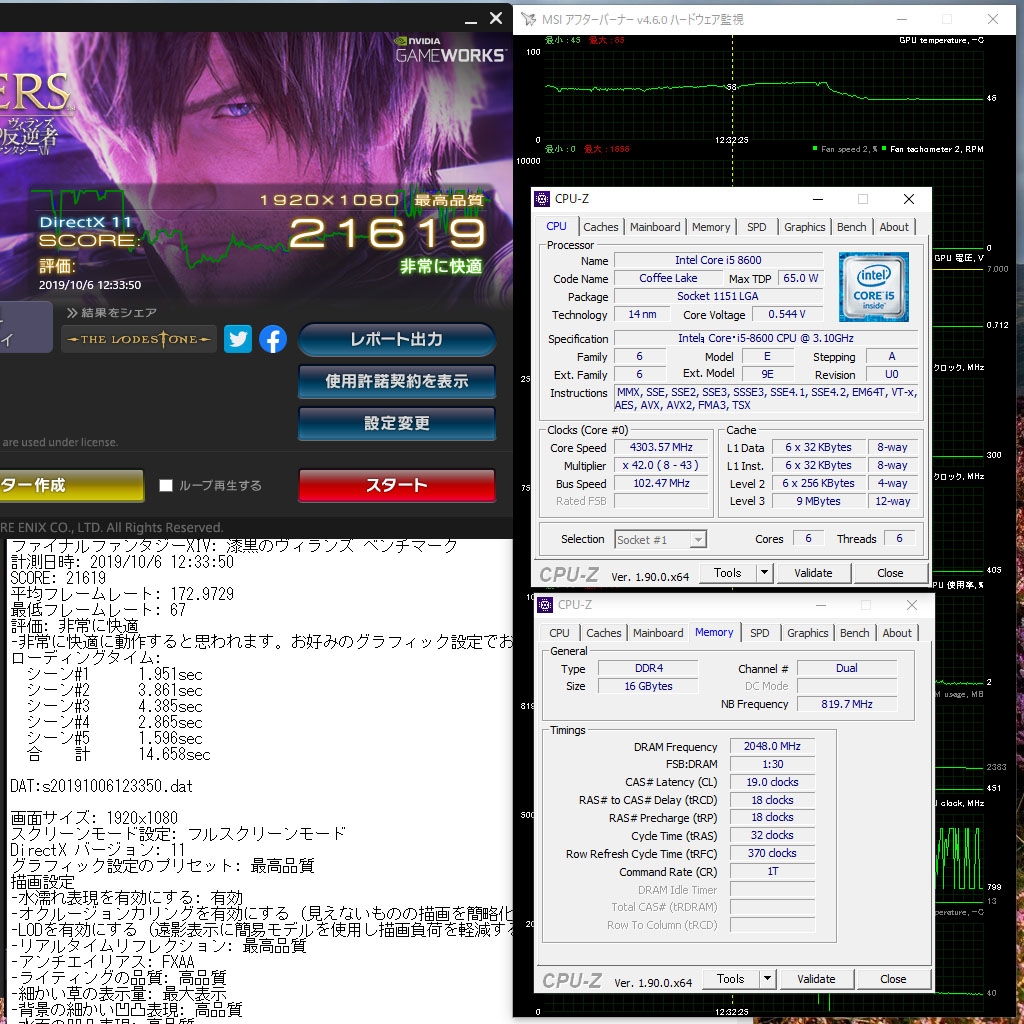The width and height of the screenshot is (1024, 1024).
Task: Close the FFXIV benchmark window
Action: tap(496, 18)
